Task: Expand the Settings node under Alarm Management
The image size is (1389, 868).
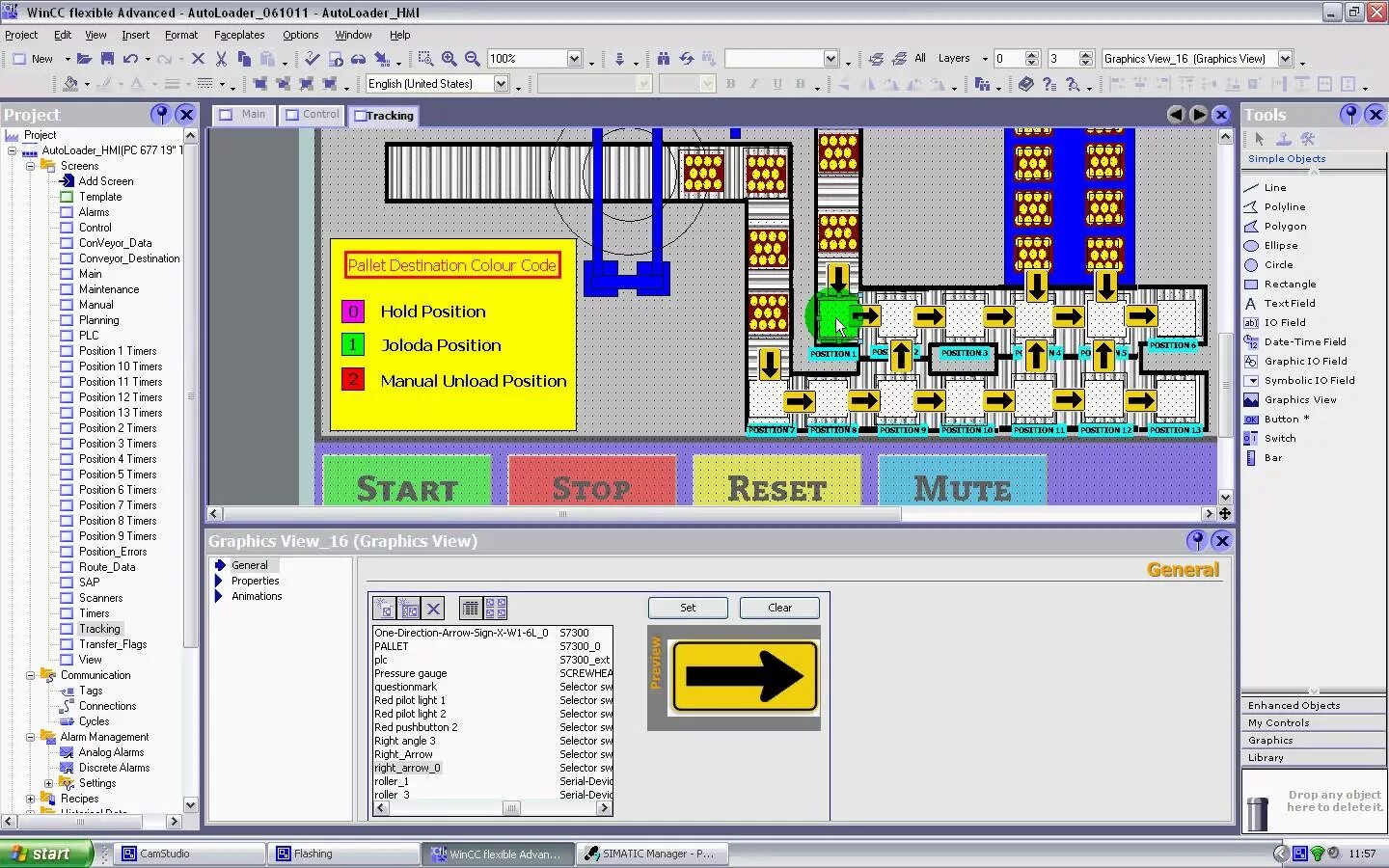Action: pos(48,783)
